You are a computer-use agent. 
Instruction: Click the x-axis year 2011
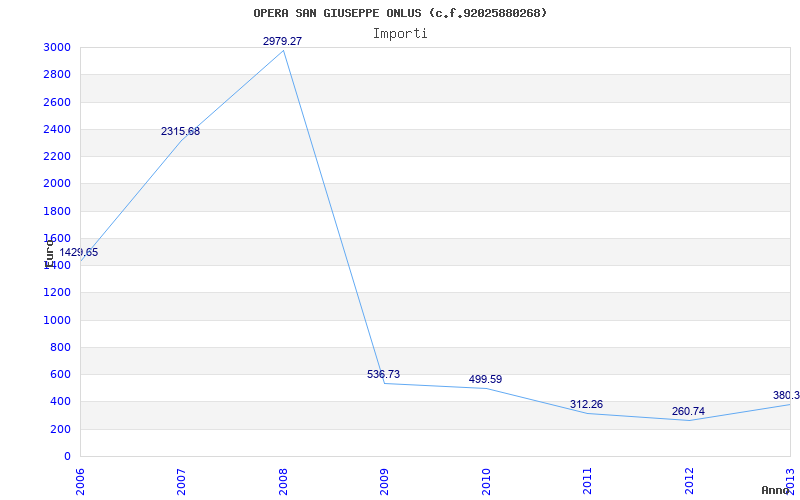pyautogui.click(x=588, y=481)
